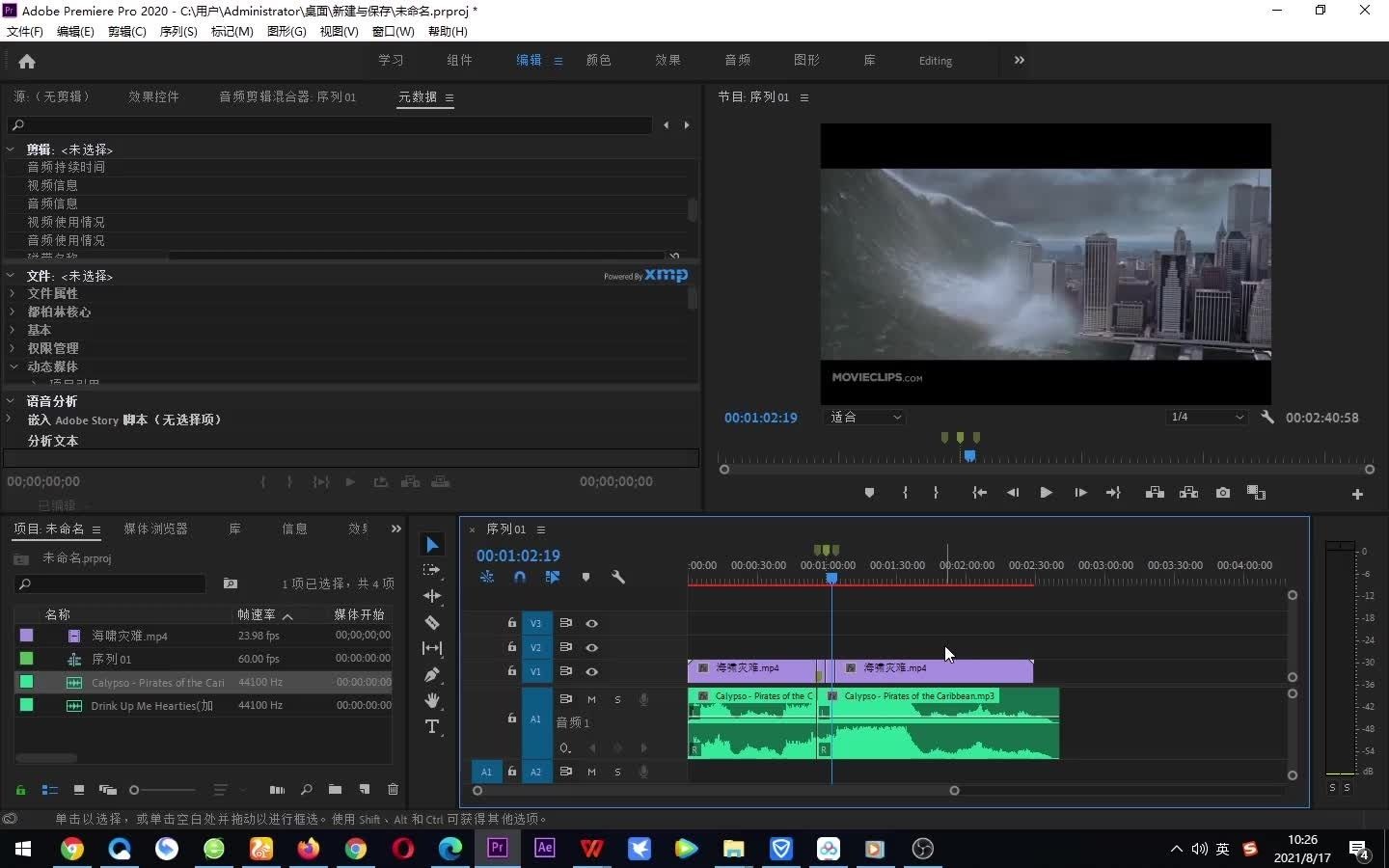Viewport: 1389px width, 868px height.
Task: Select the Type tool
Action: click(x=432, y=726)
